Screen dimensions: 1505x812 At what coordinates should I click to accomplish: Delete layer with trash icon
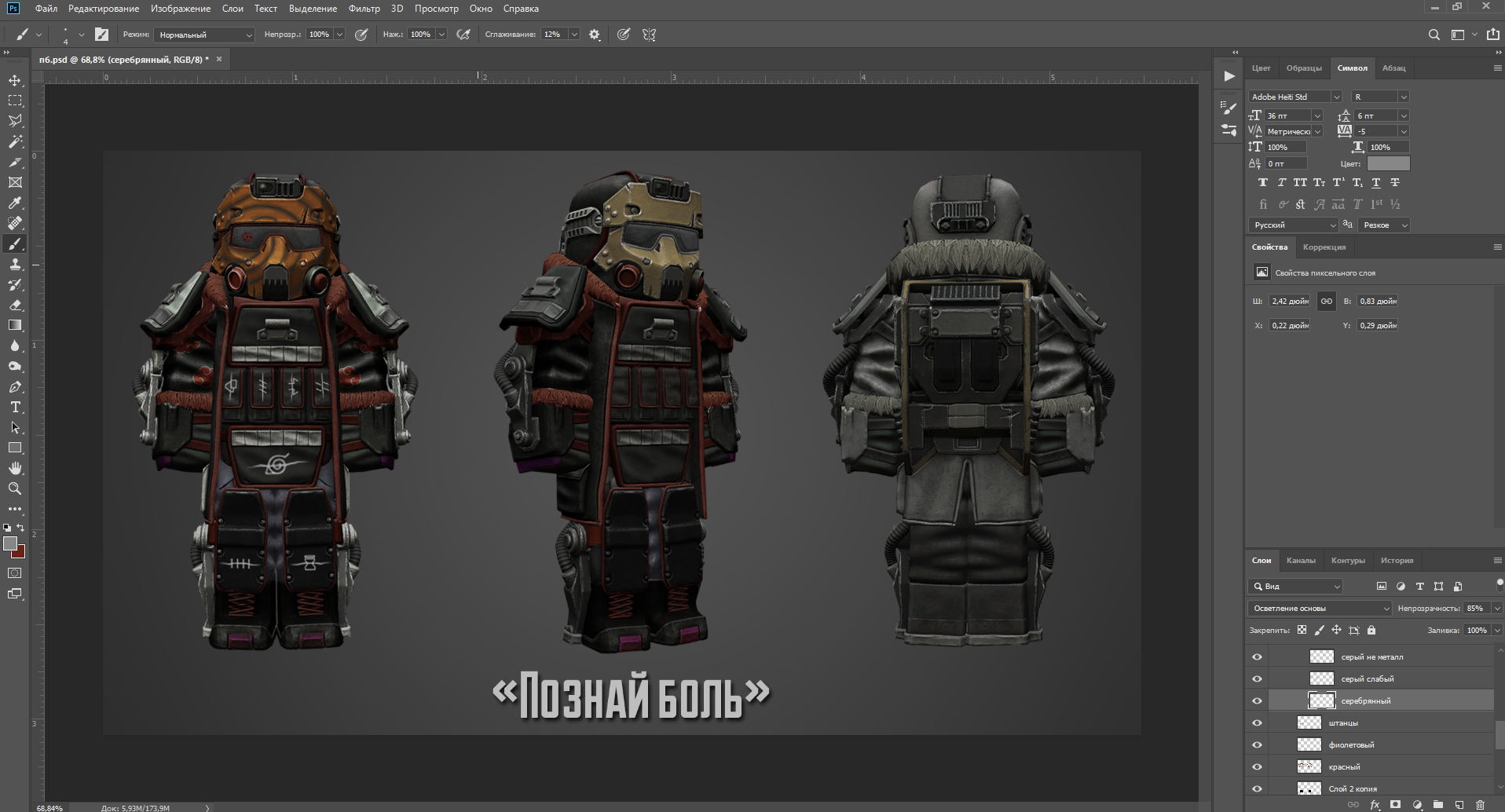coord(1480,805)
